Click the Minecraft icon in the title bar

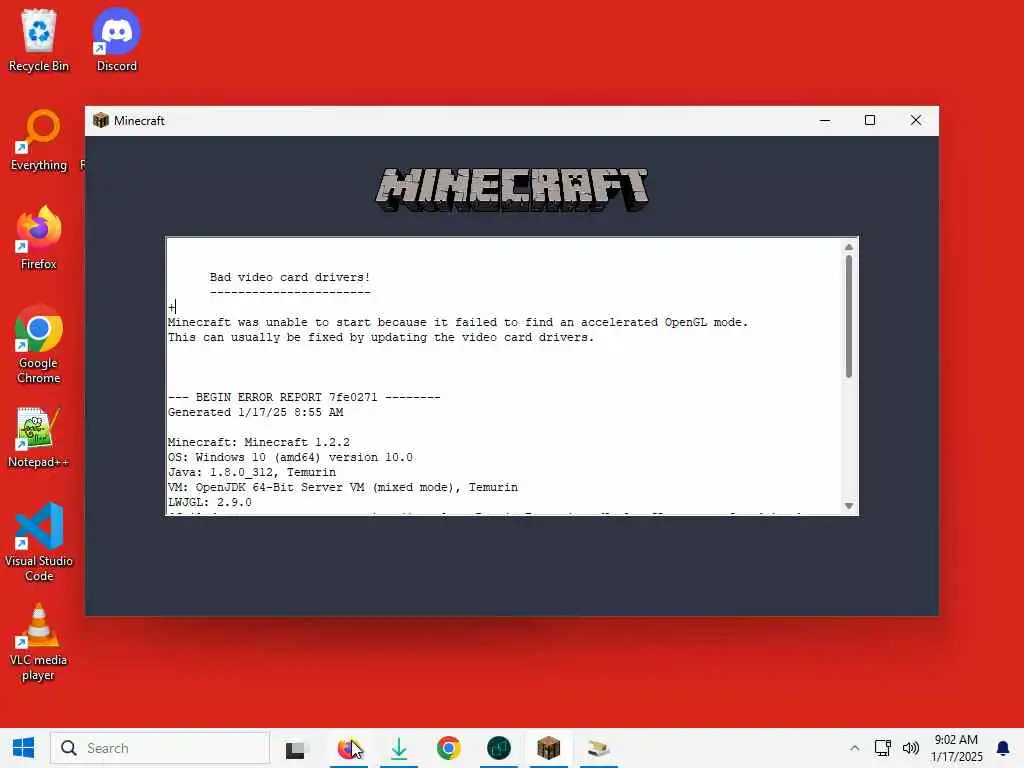coord(101,120)
